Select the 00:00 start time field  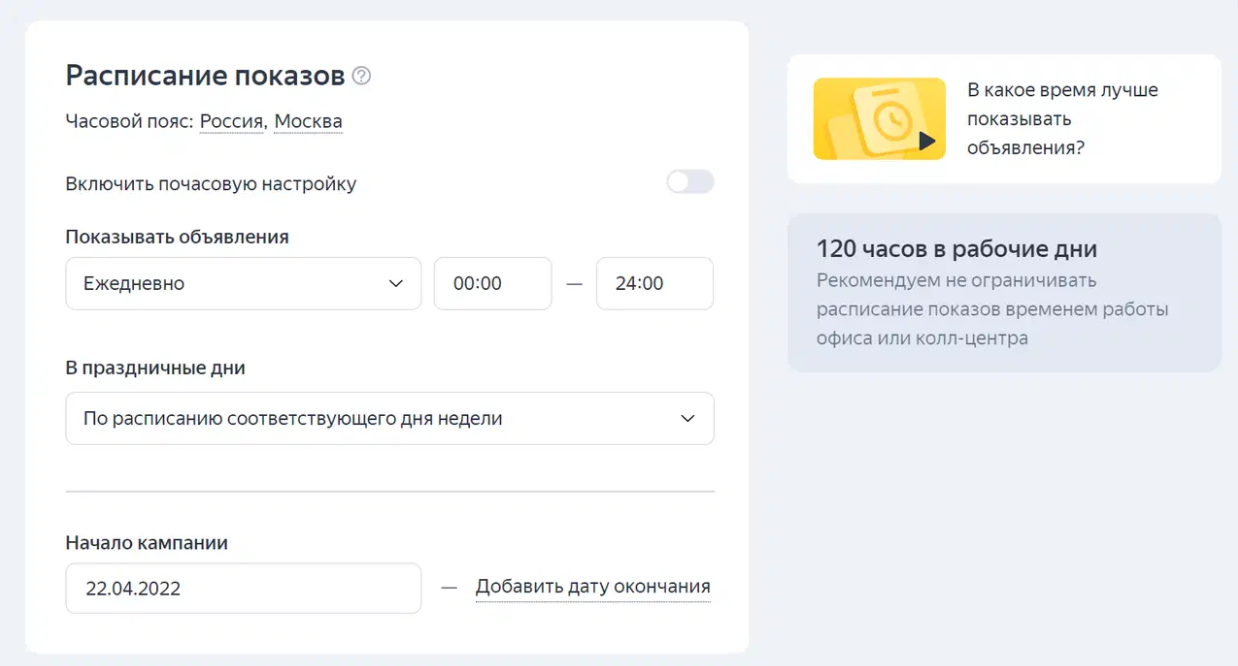pyautogui.click(x=492, y=284)
